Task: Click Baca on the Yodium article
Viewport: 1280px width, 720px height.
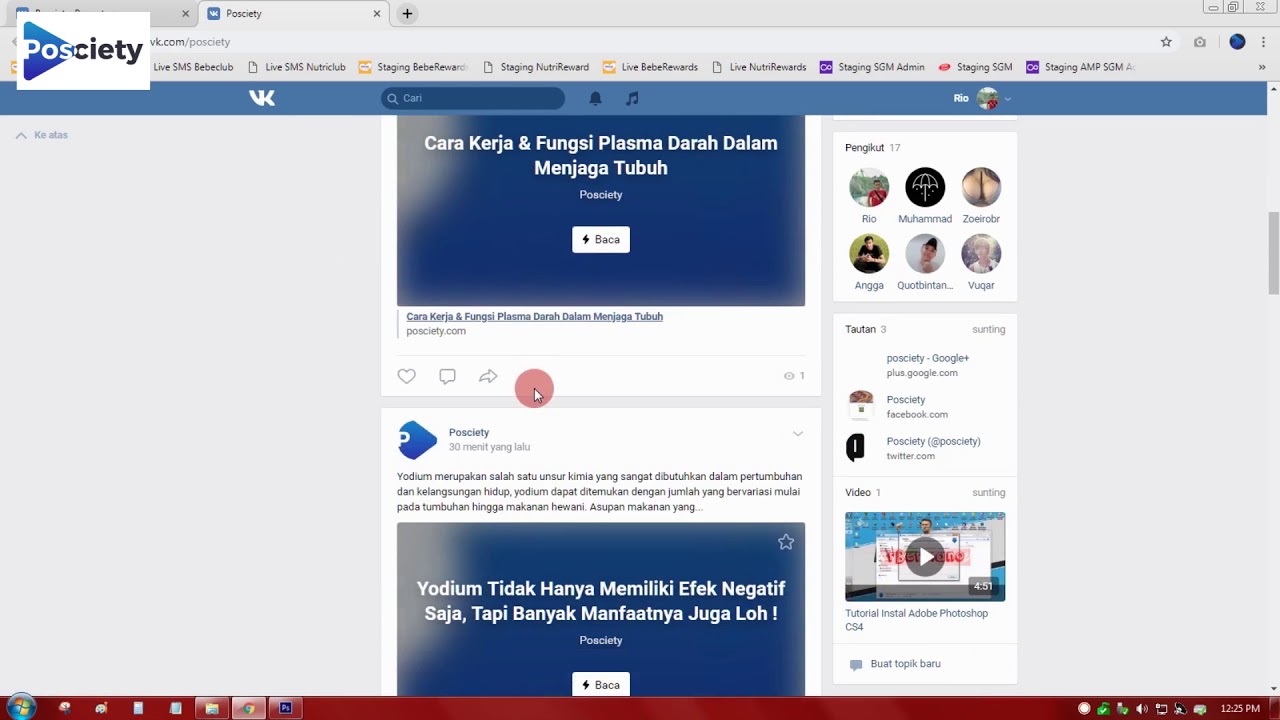Action: coord(601,685)
